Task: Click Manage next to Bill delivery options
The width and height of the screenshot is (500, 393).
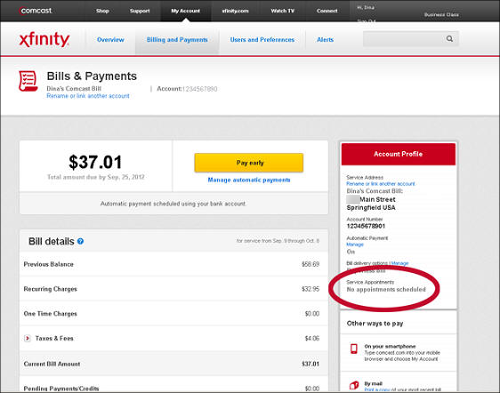Action: pos(399,263)
